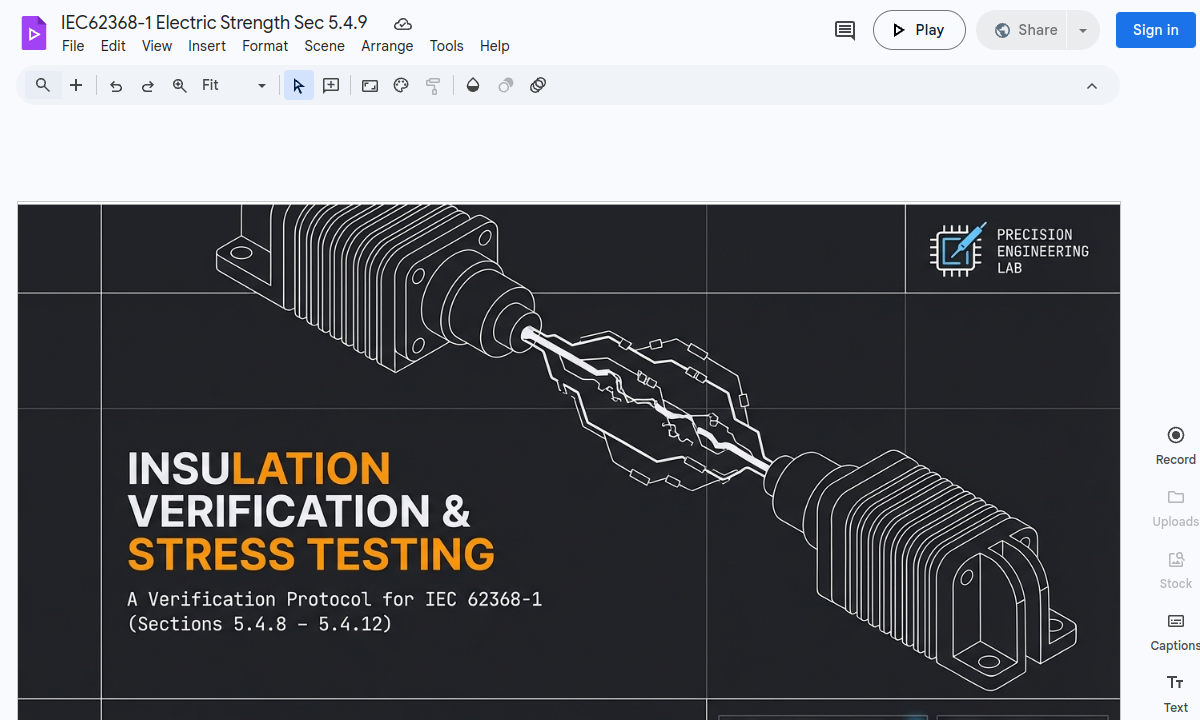Click the search menus magnifier icon
This screenshot has width=1200, height=720.
tap(43, 86)
